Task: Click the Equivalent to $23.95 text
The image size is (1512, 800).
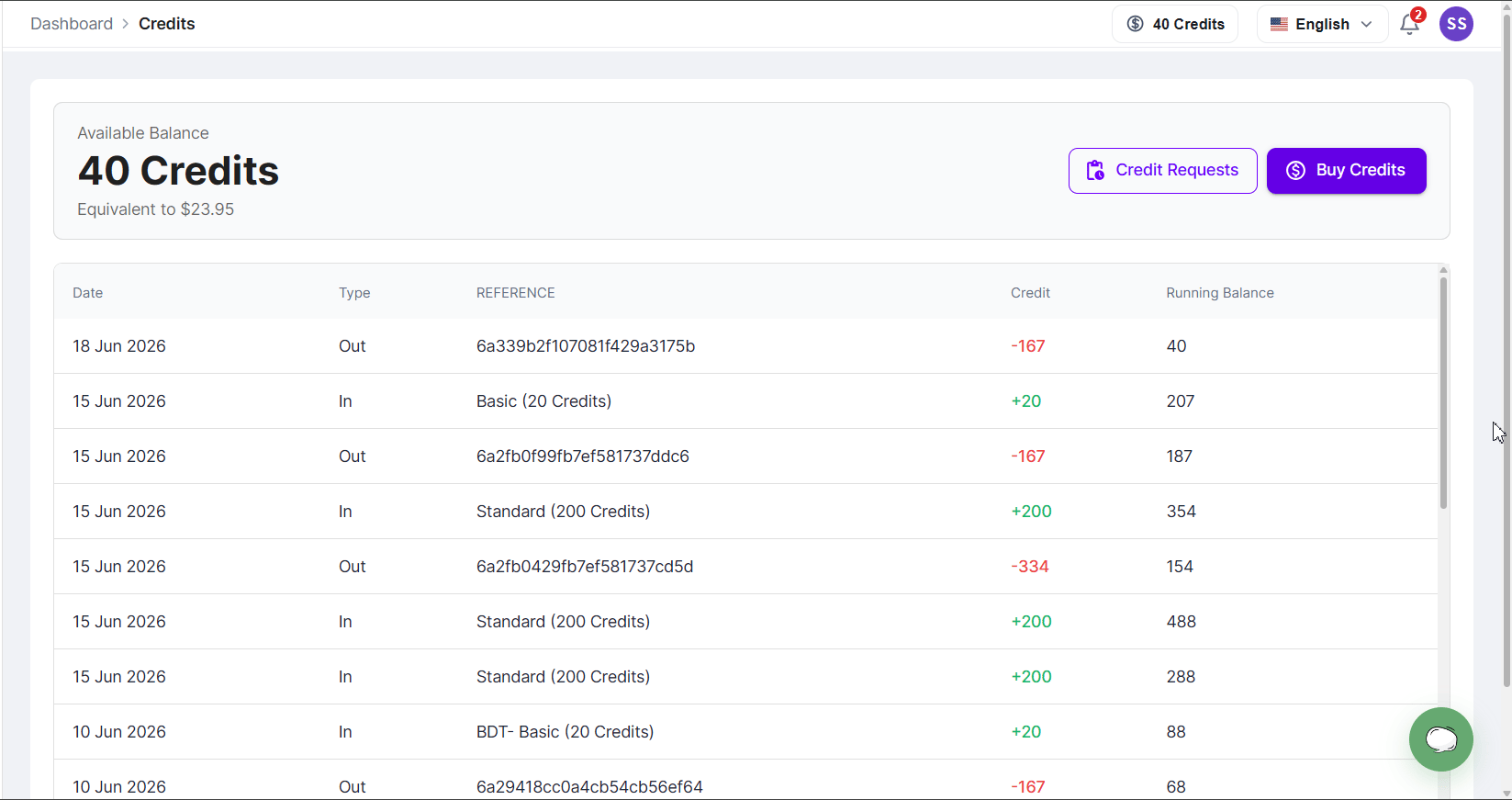Action: [x=155, y=209]
